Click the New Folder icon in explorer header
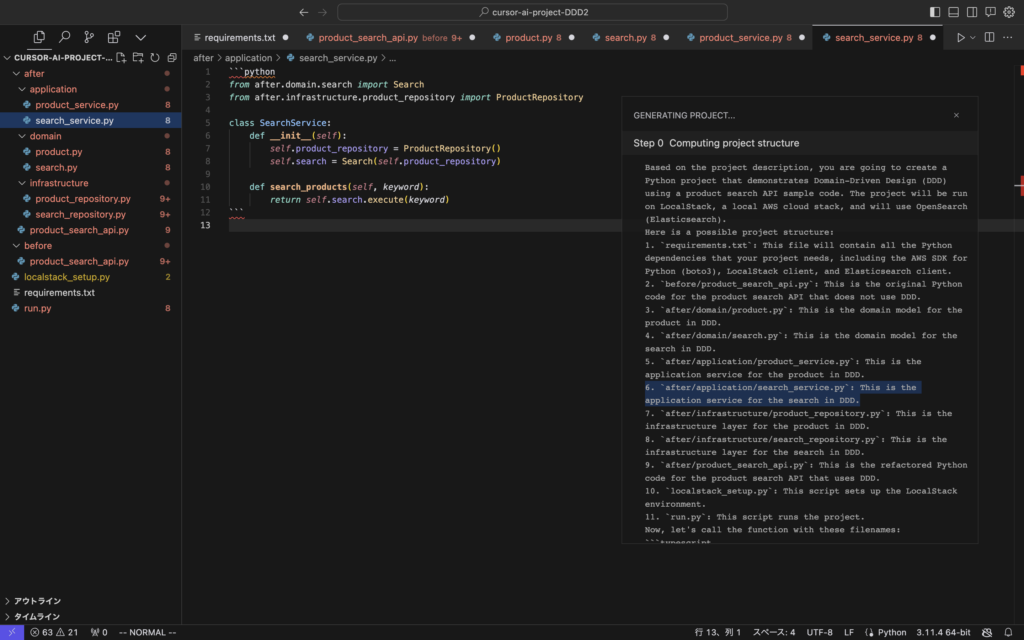The width and height of the screenshot is (1024, 640). [x=138, y=57]
